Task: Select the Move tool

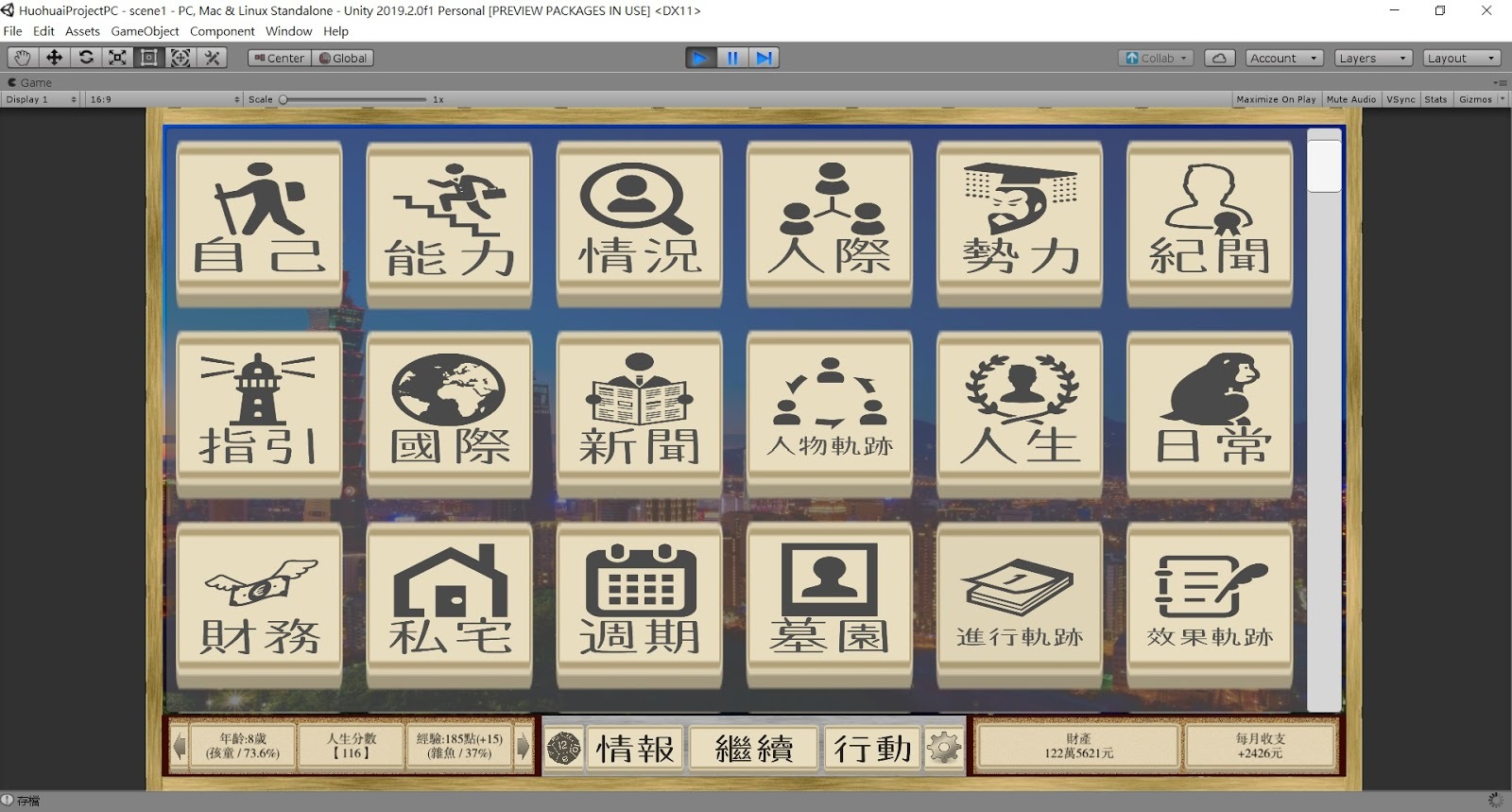Action: pos(54,58)
